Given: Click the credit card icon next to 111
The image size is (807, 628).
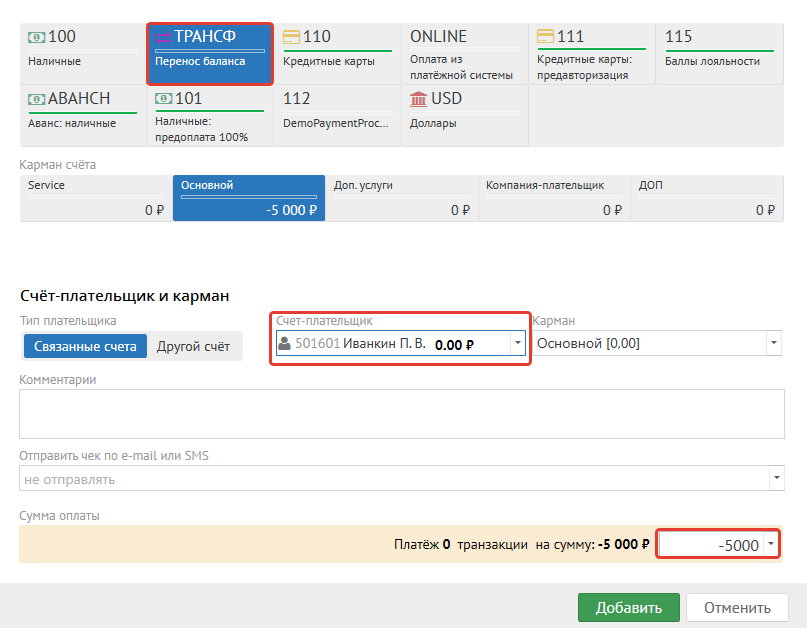Looking at the screenshot, I should 545,37.
